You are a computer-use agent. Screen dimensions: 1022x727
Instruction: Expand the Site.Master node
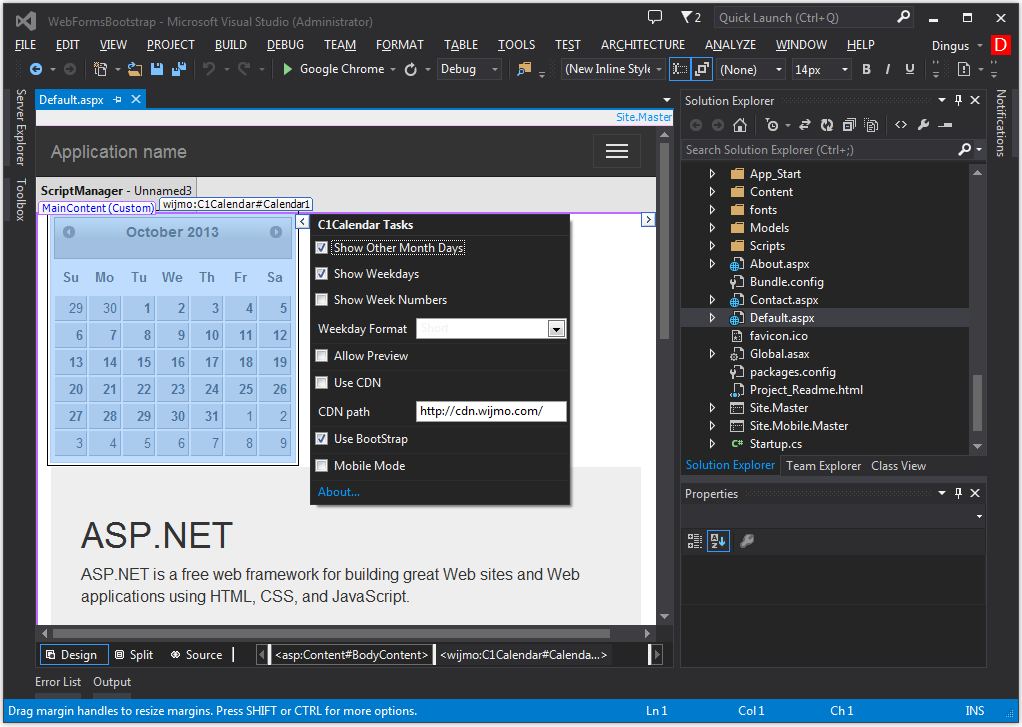712,408
